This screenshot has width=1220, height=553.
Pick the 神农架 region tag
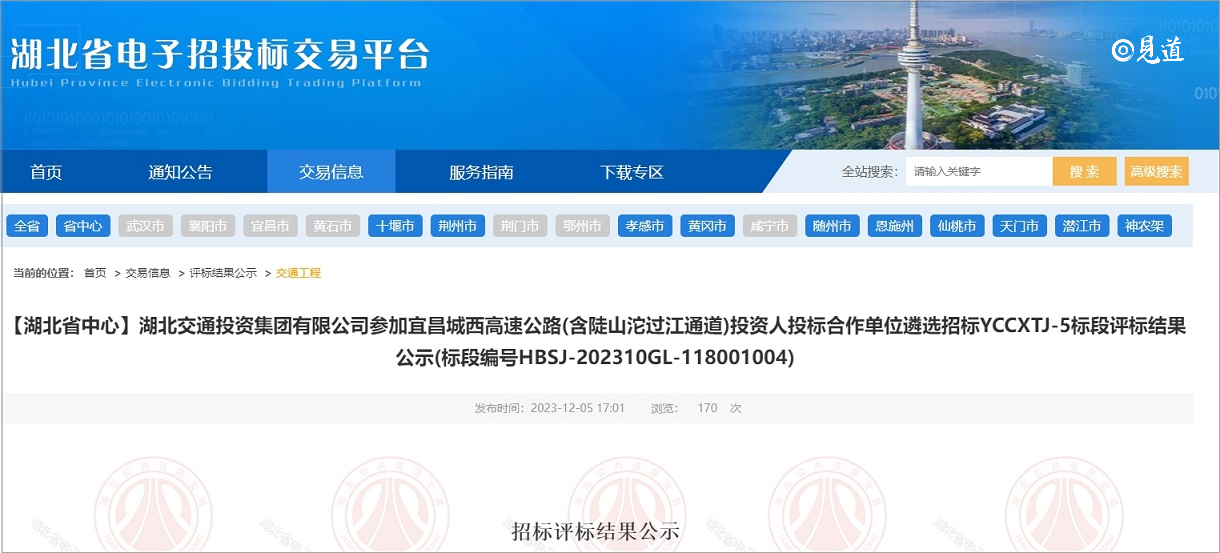click(1144, 226)
